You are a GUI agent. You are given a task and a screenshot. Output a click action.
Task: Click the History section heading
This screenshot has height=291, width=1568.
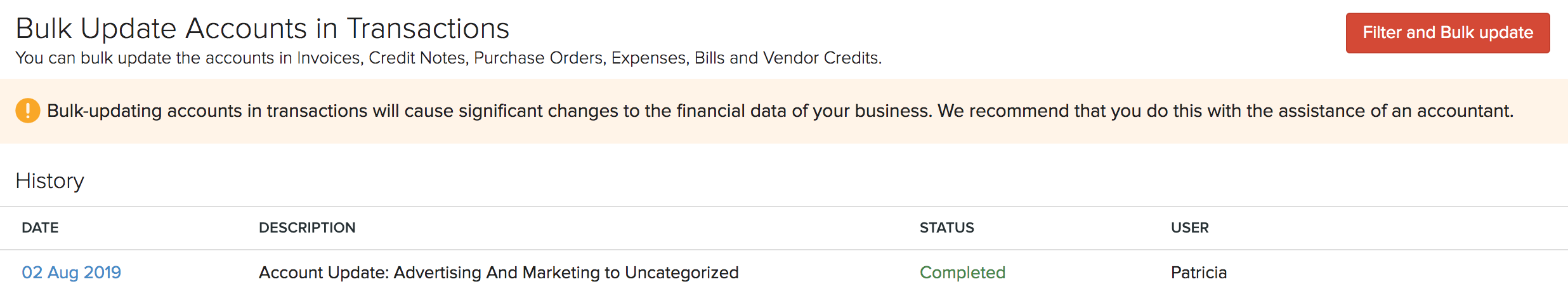coord(49,181)
